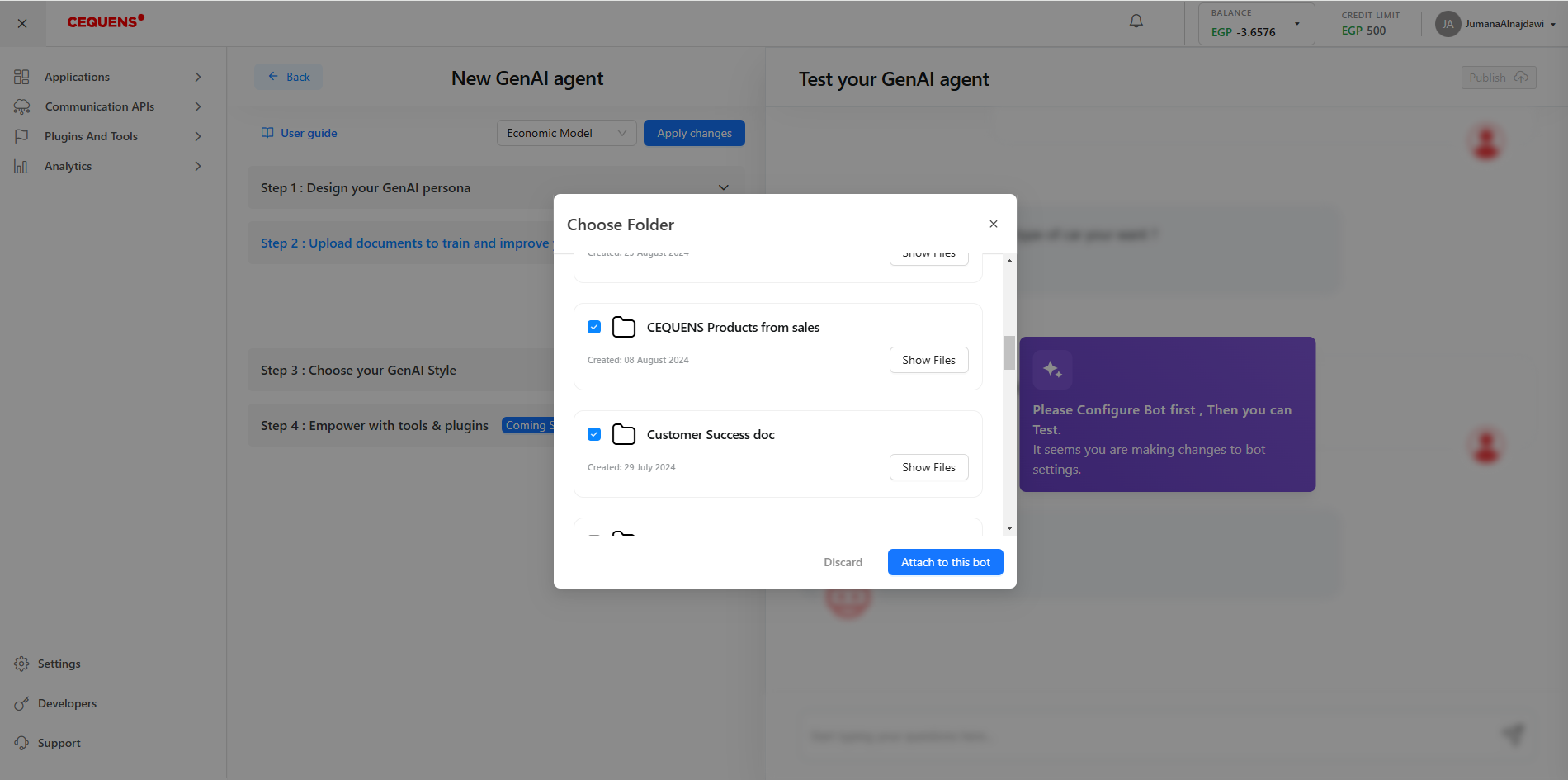Click the Publish button
1568x780 pixels.
[1499, 78]
